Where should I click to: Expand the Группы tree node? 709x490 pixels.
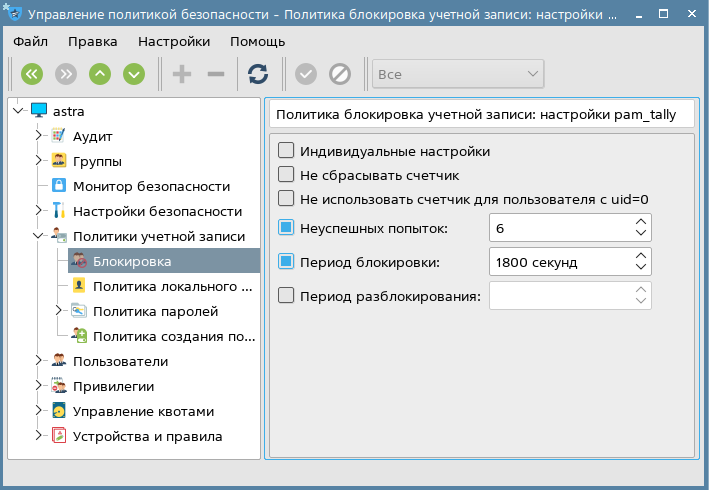coord(38,160)
